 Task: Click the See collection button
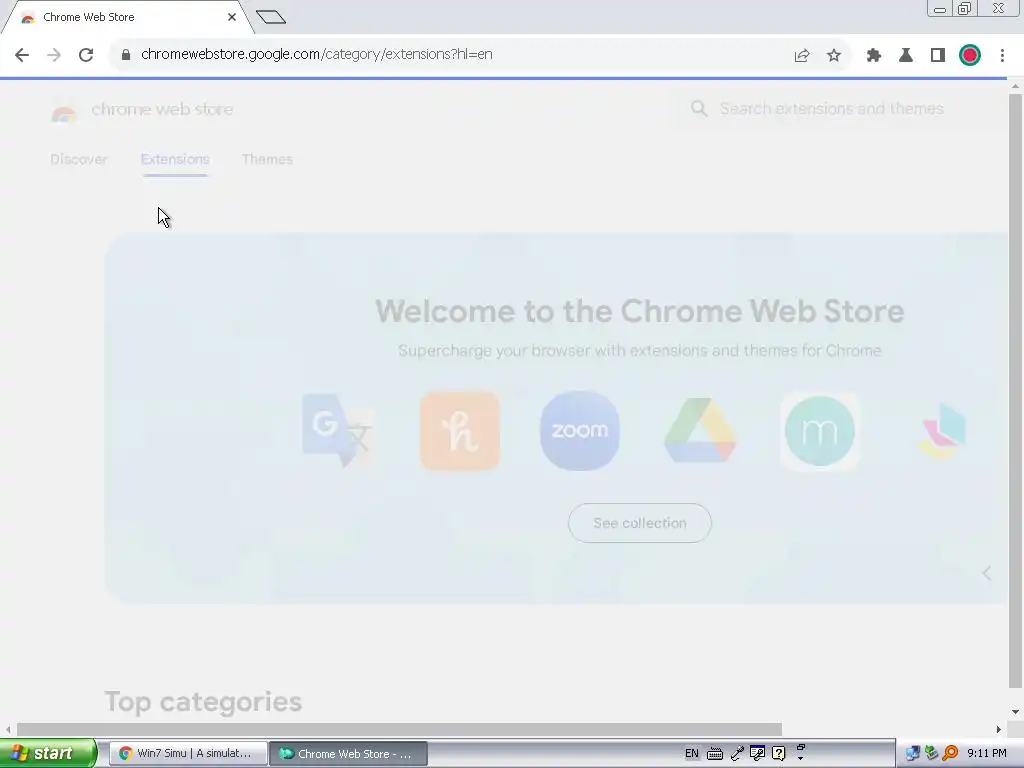pos(639,523)
